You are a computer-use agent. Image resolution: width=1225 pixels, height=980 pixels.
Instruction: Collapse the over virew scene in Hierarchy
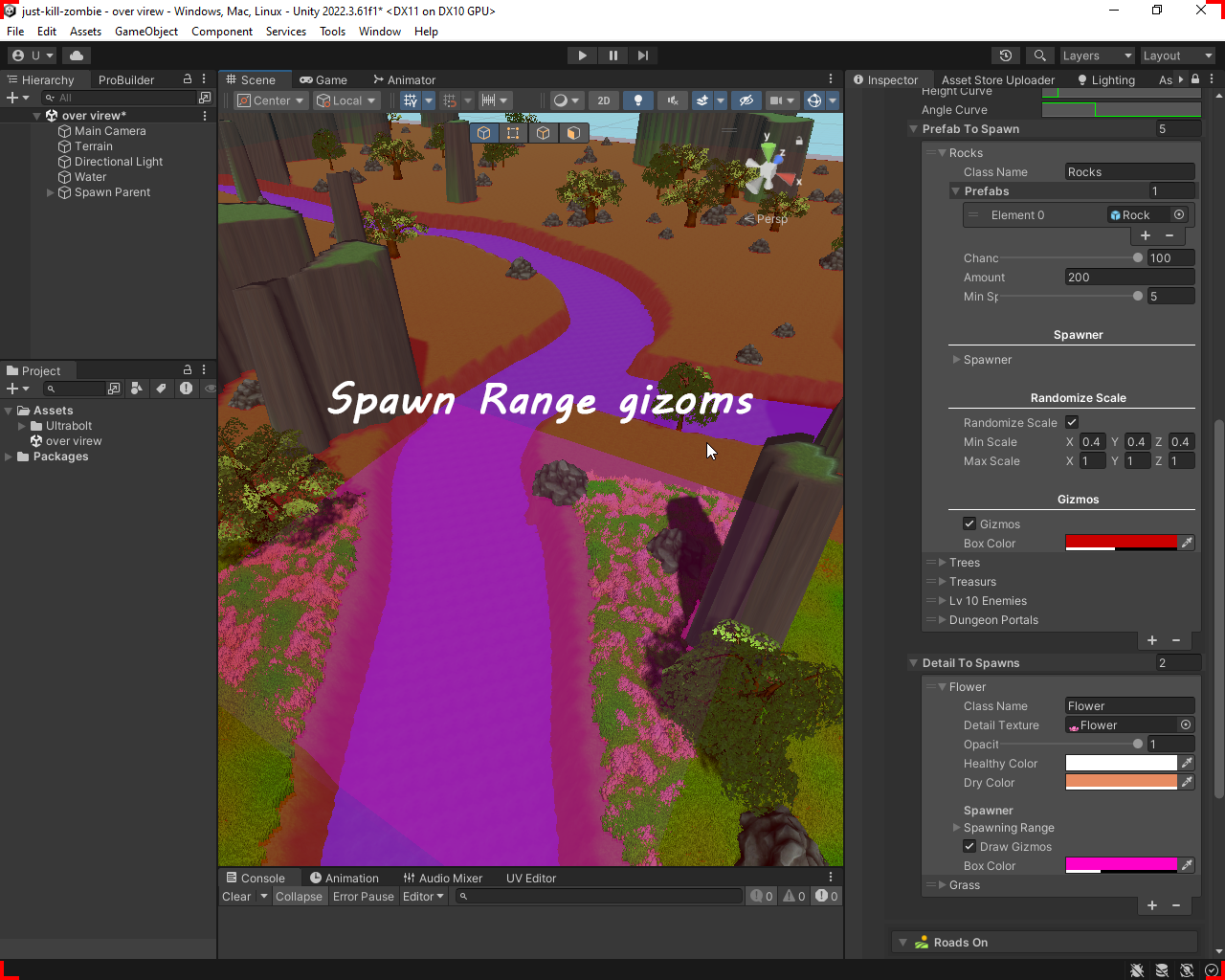click(x=36, y=116)
